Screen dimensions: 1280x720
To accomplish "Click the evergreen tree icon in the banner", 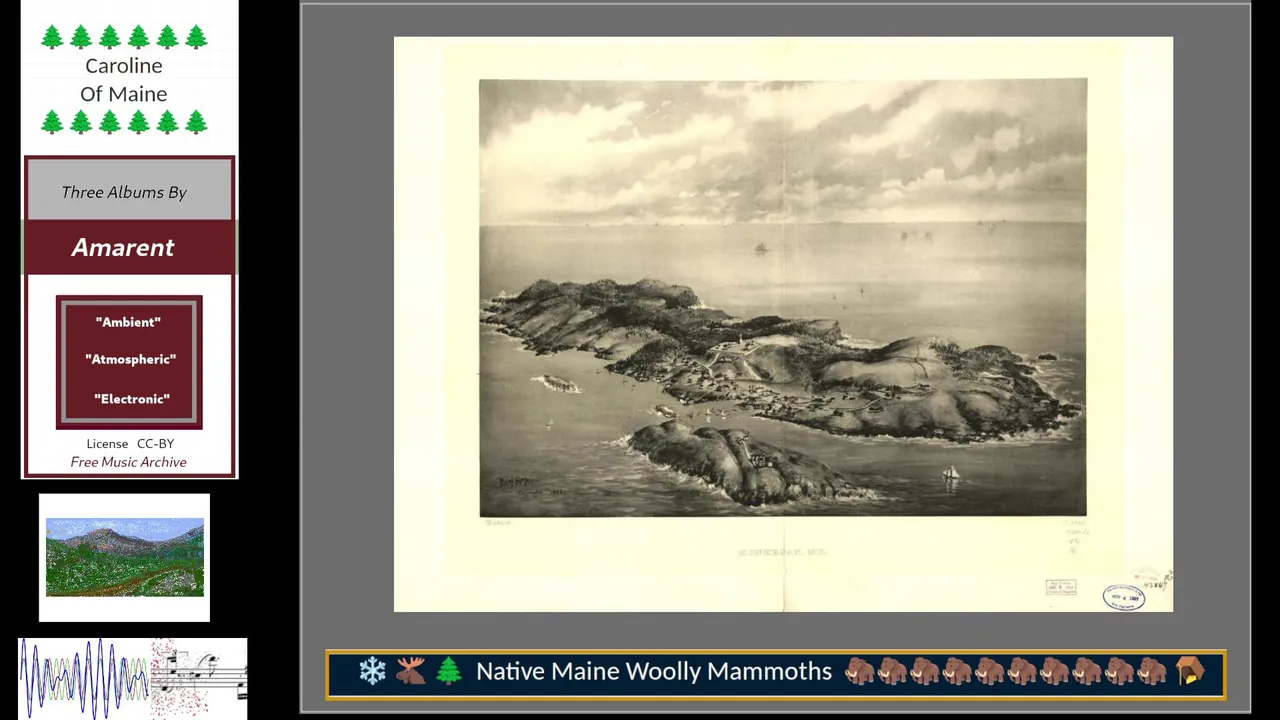I will pyautogui.click(x=449, y=671).
